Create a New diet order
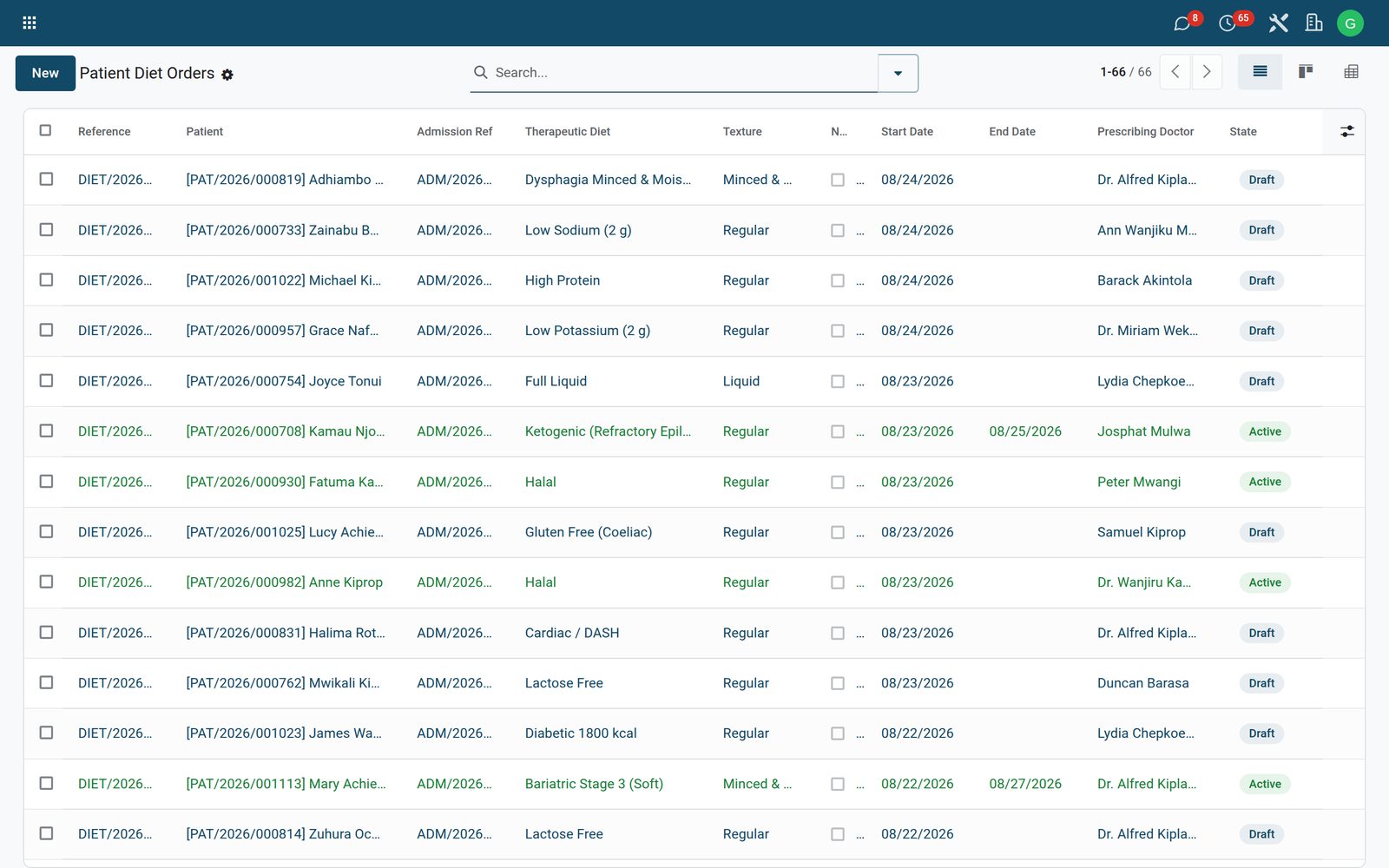This screenshot has height=868, width=1389. pos(45,73)
